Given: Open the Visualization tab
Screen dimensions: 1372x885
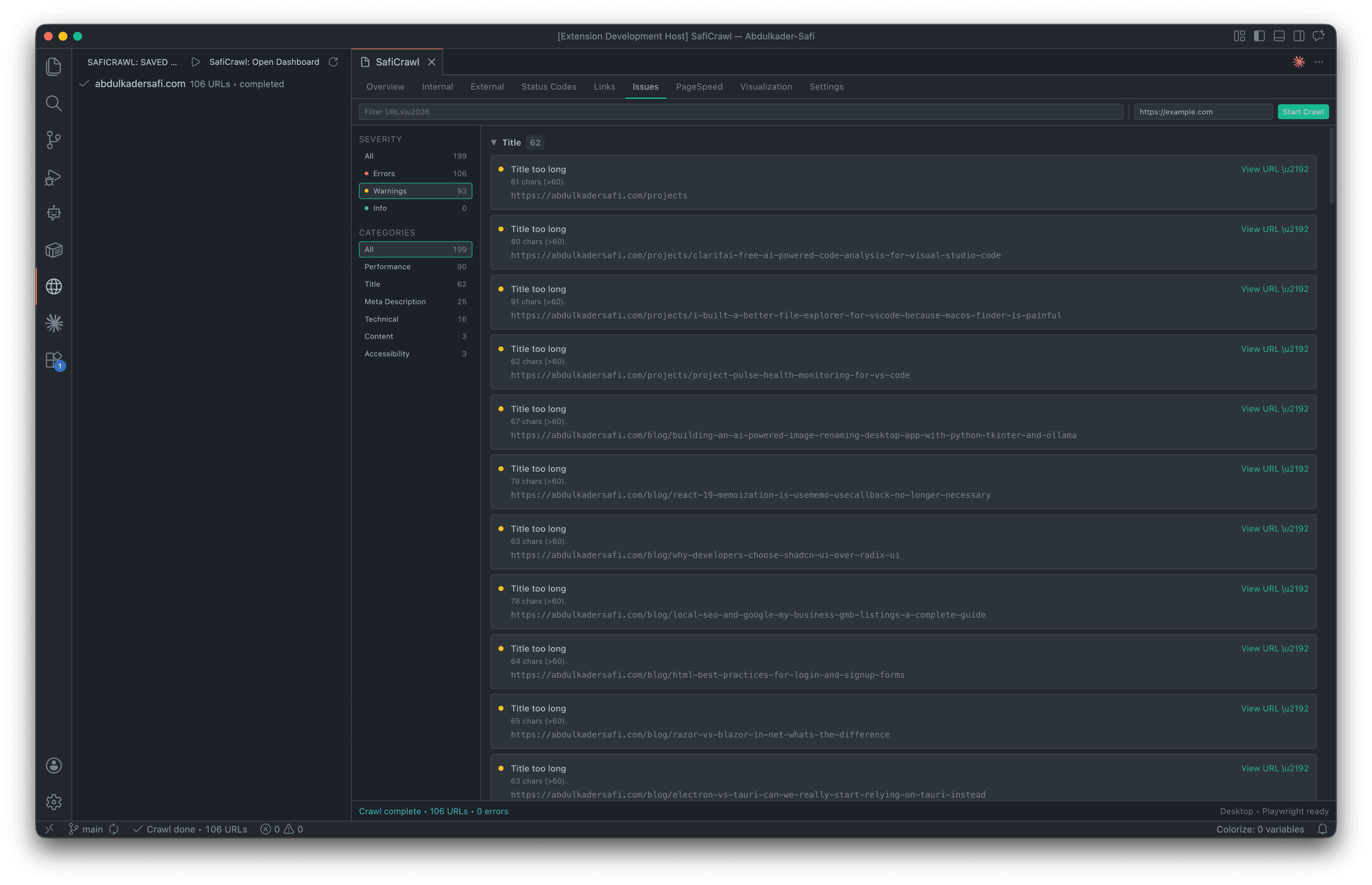Looking at the screenshot, I should pyautogui.click(x=766, y=87).
